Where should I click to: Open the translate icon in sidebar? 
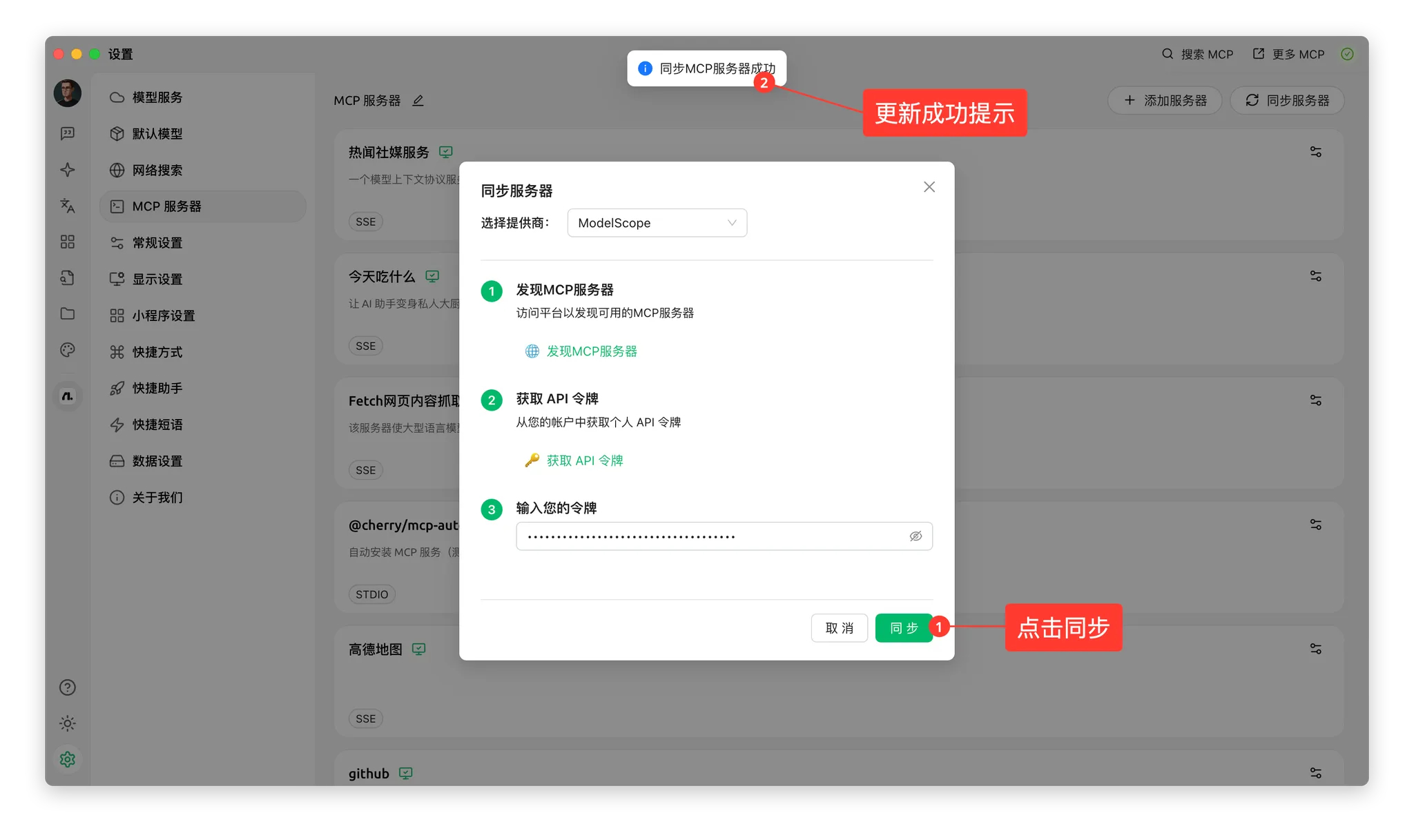(x=67, y=205)
